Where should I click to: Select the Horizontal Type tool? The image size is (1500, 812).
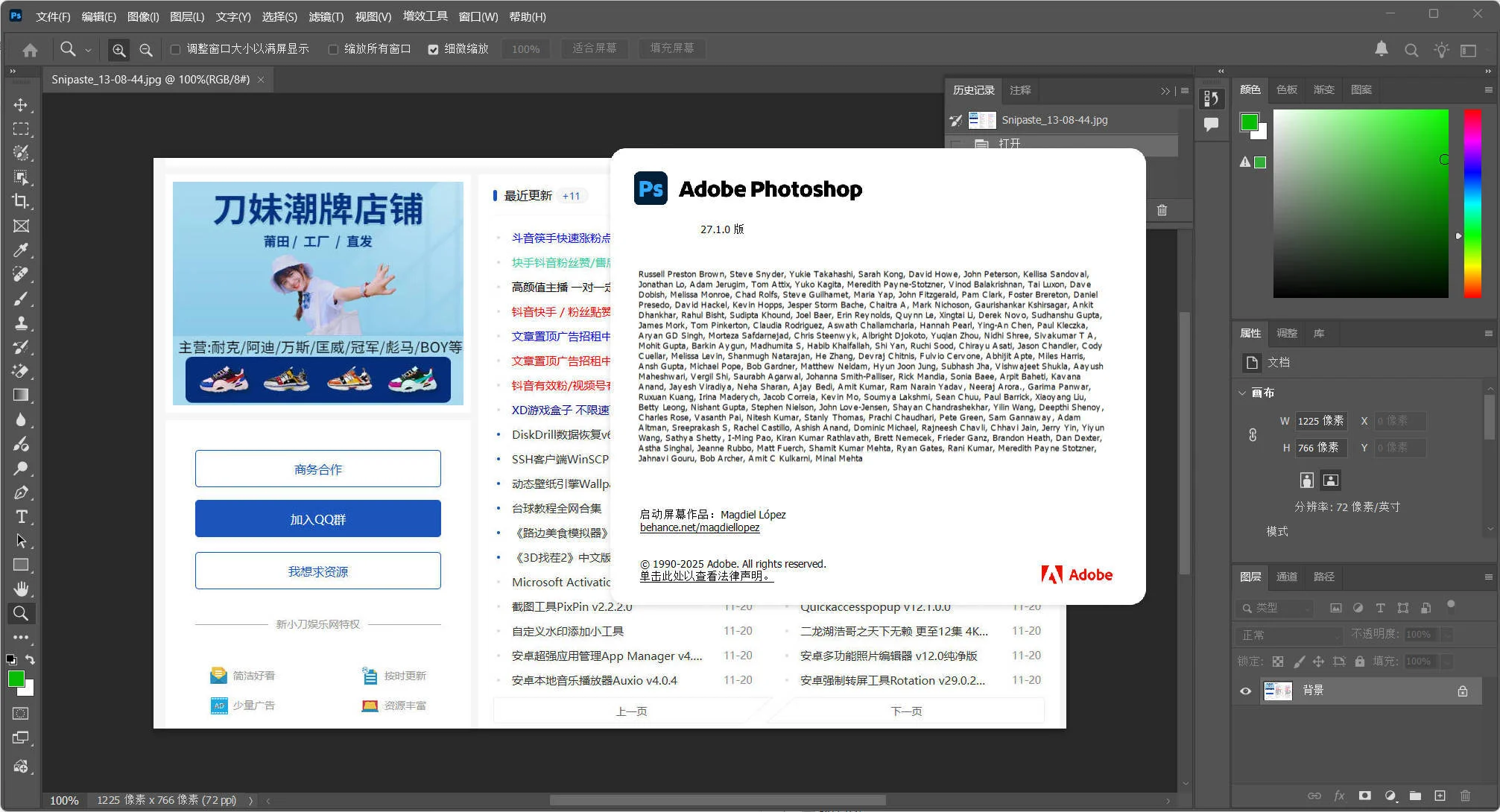point(22,516)
